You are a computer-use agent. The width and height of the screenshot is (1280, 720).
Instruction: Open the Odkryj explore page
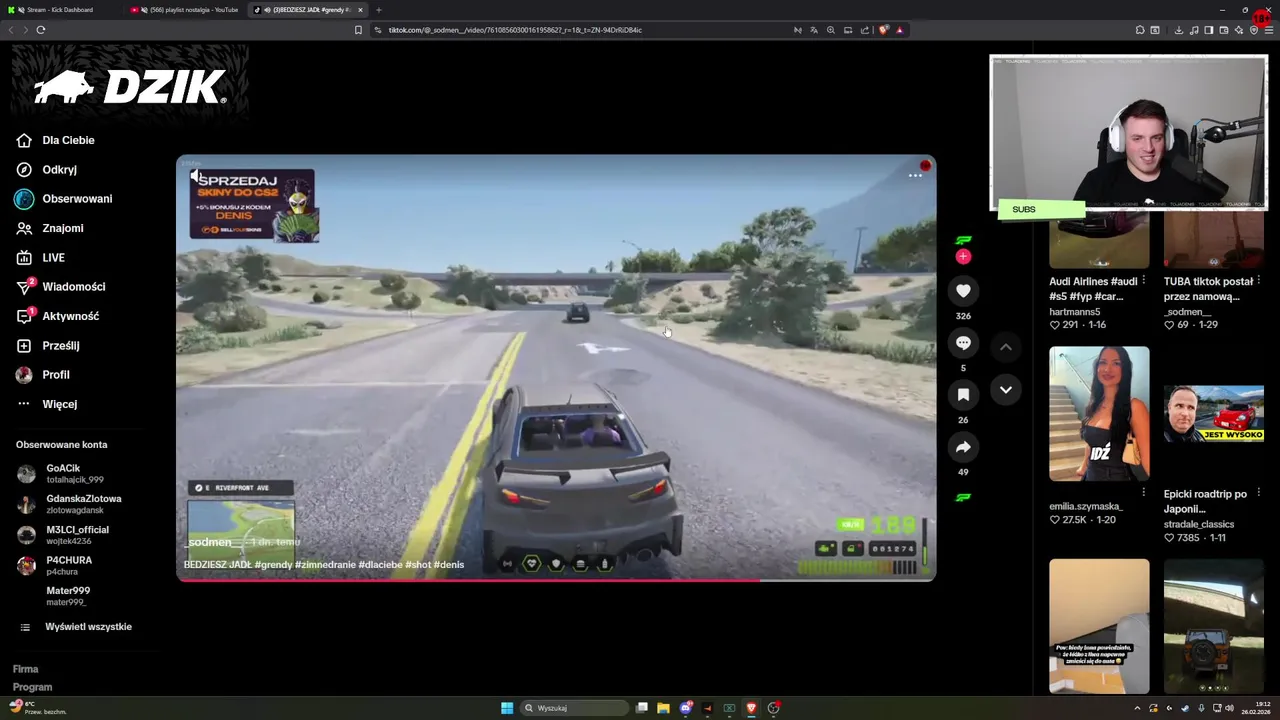pos(47,170)
